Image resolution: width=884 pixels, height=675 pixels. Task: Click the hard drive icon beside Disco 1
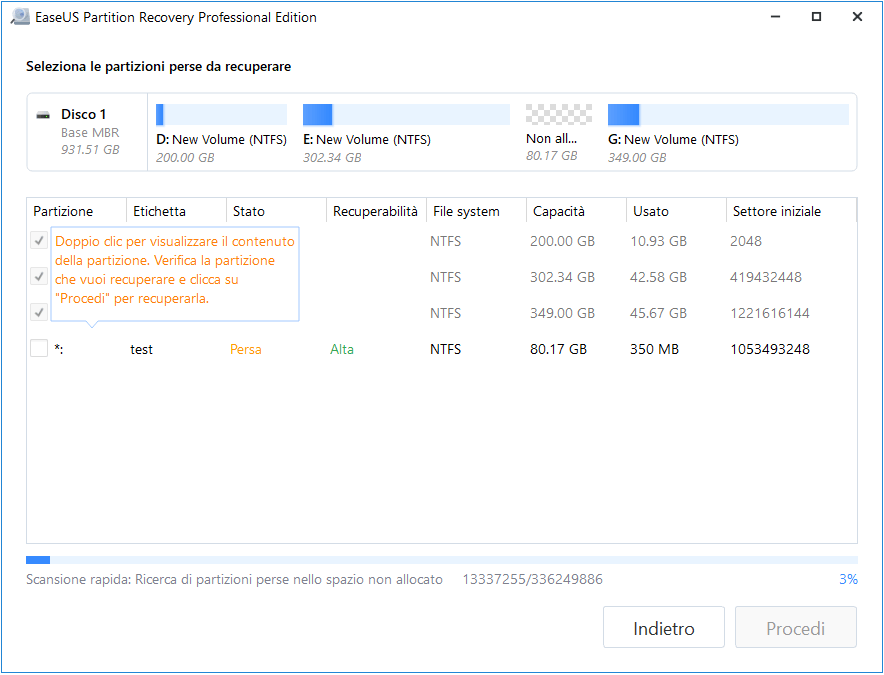pyautogui.click(x=43, y=115)
